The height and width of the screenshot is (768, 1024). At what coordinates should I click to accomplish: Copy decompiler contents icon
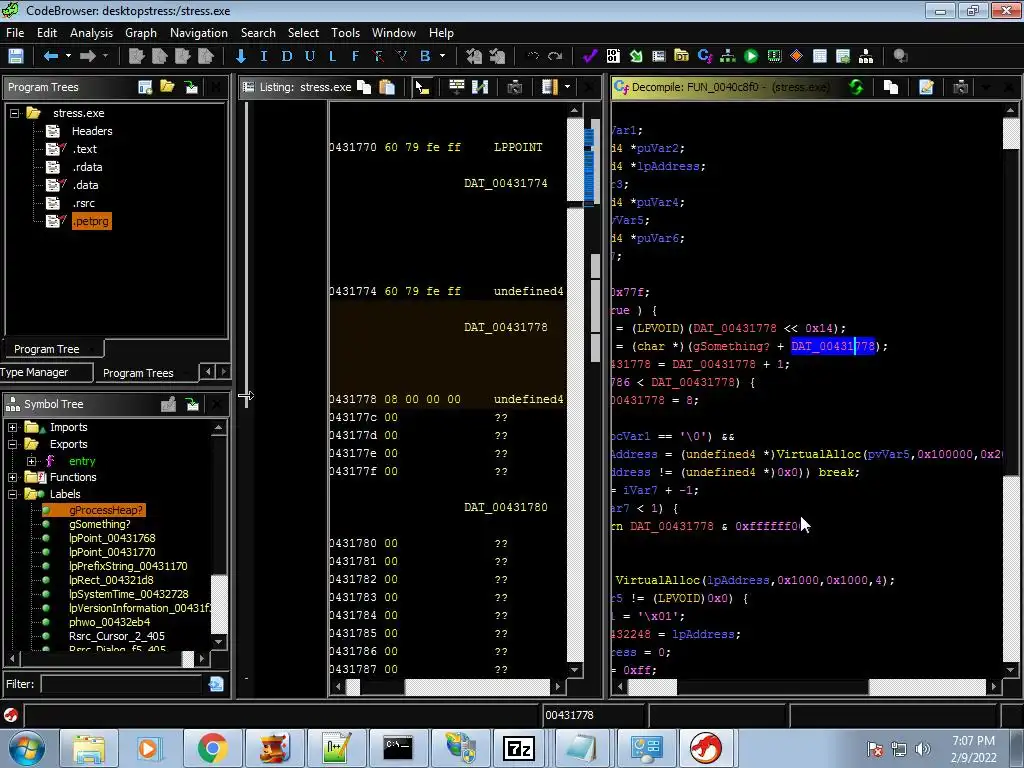891,87
